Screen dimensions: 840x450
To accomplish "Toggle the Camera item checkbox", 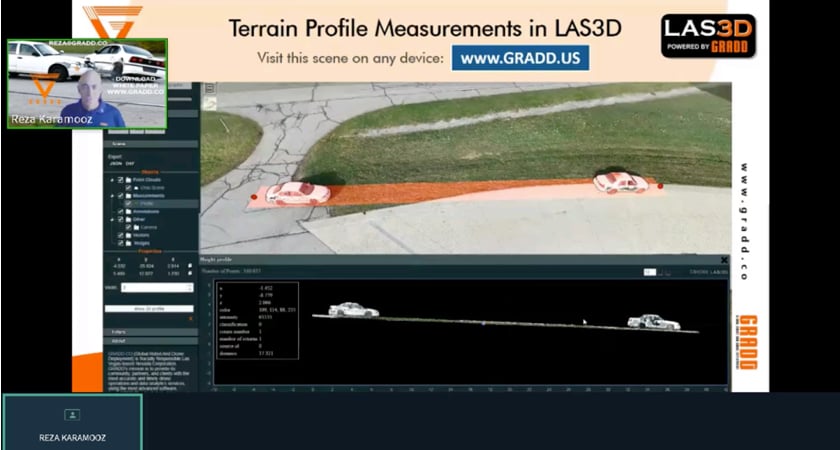I will tap(129, 228).
